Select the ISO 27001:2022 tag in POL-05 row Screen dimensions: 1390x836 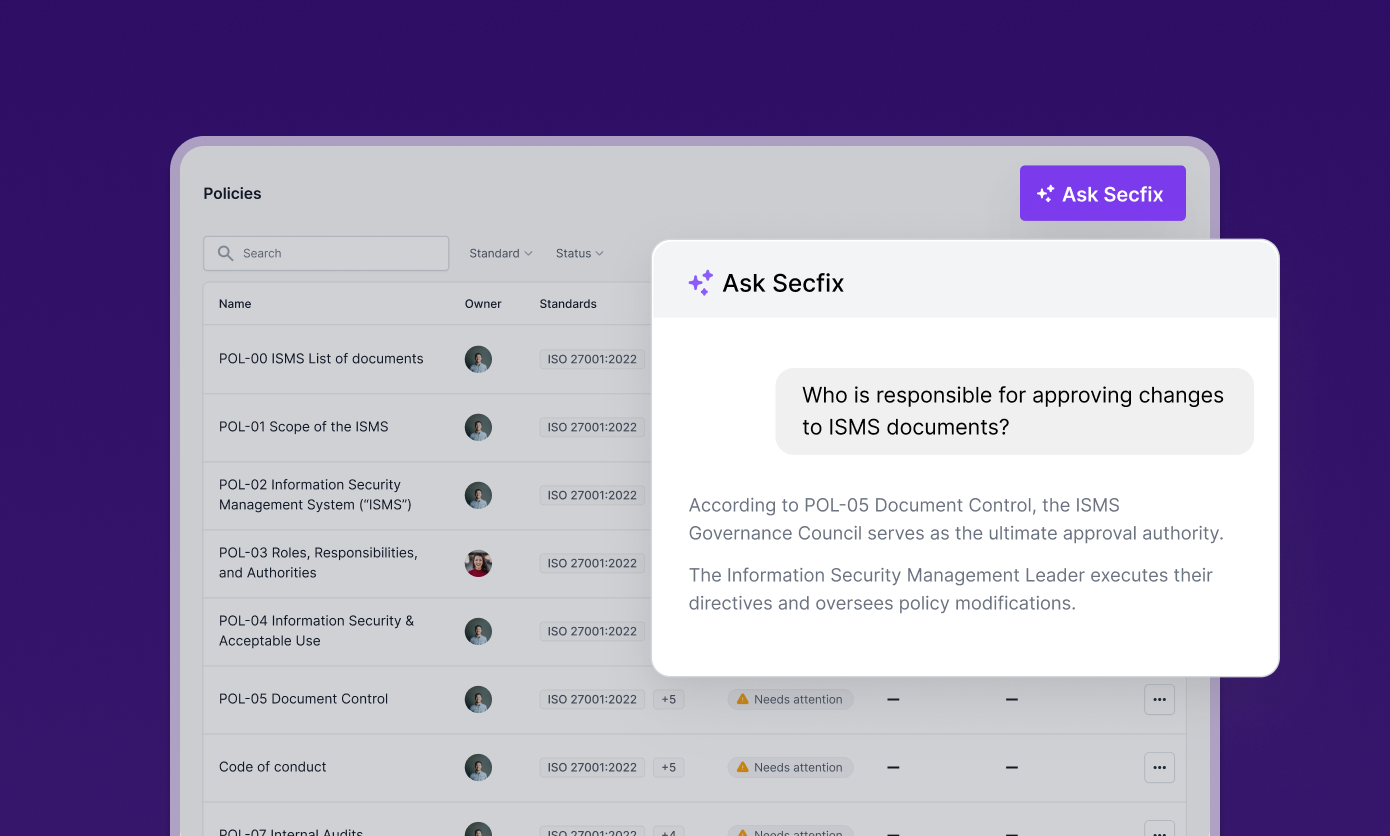point(592,699)
